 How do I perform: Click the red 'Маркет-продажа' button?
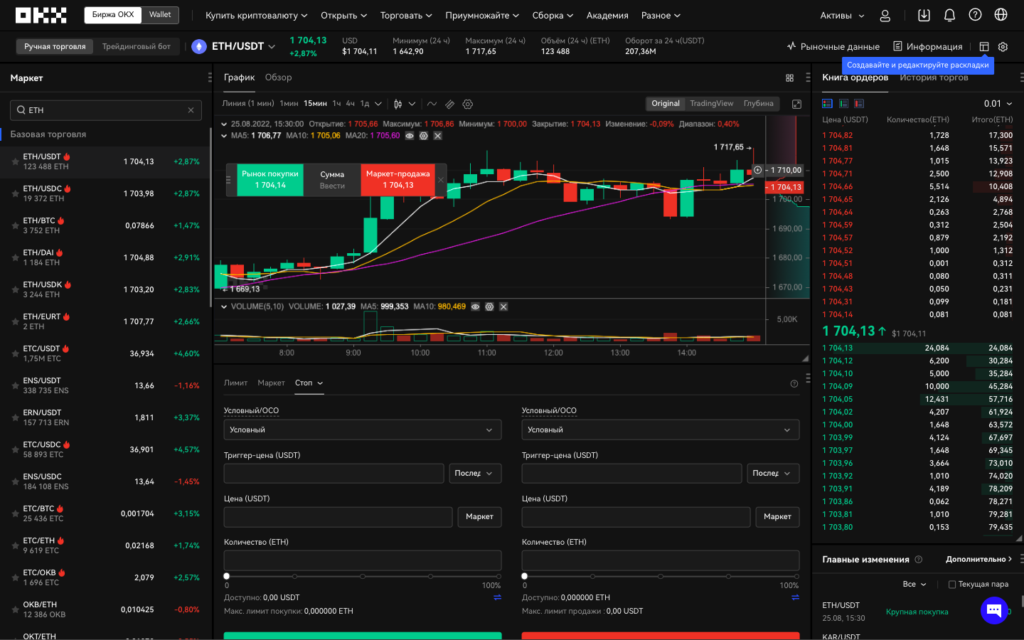397,179
